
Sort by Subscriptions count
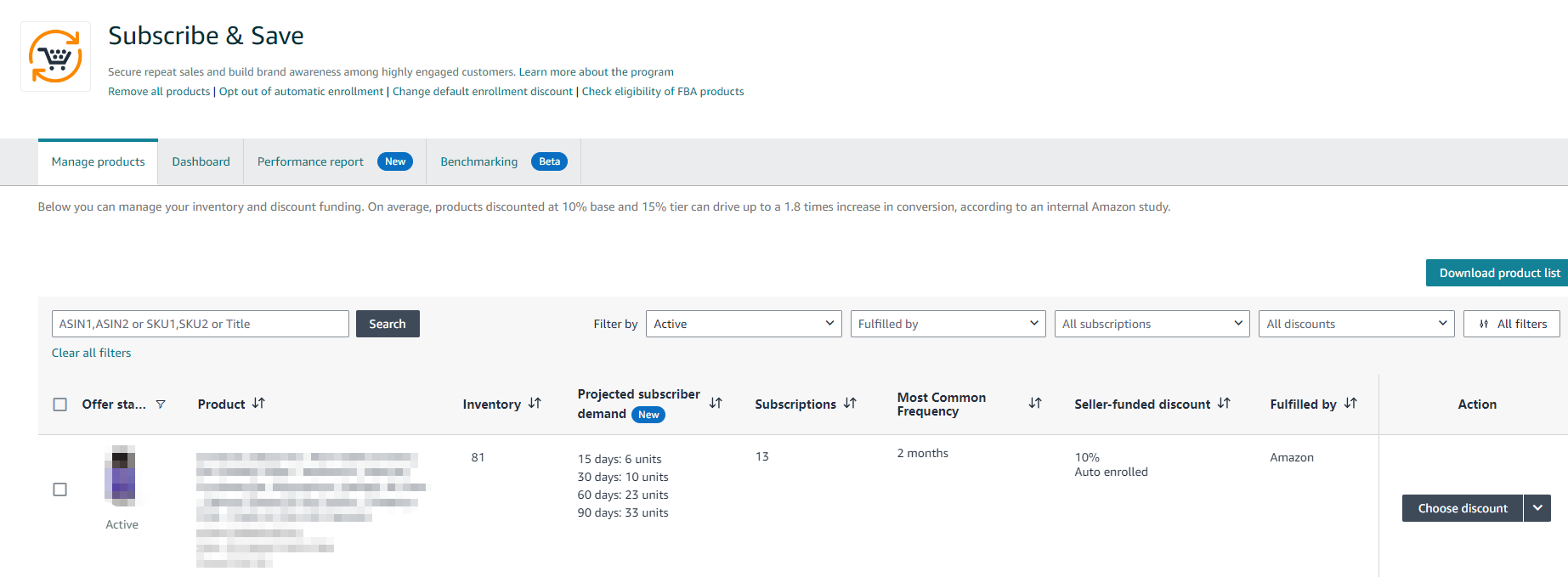(850, 404)
